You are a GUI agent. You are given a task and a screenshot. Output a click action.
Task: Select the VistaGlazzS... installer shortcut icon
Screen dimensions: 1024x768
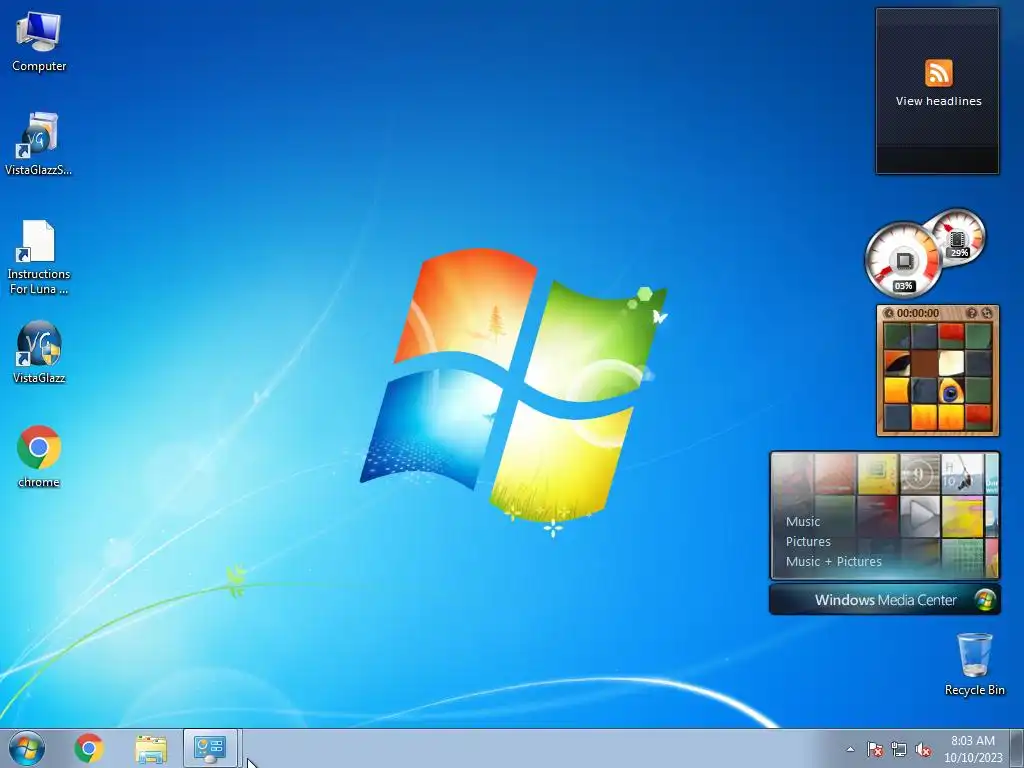click(x=39, y=144)
